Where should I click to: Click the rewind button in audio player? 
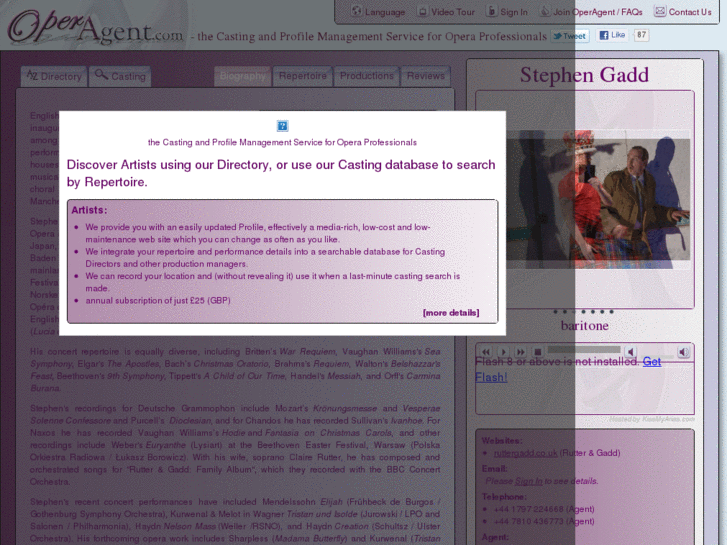coord(485,352)
